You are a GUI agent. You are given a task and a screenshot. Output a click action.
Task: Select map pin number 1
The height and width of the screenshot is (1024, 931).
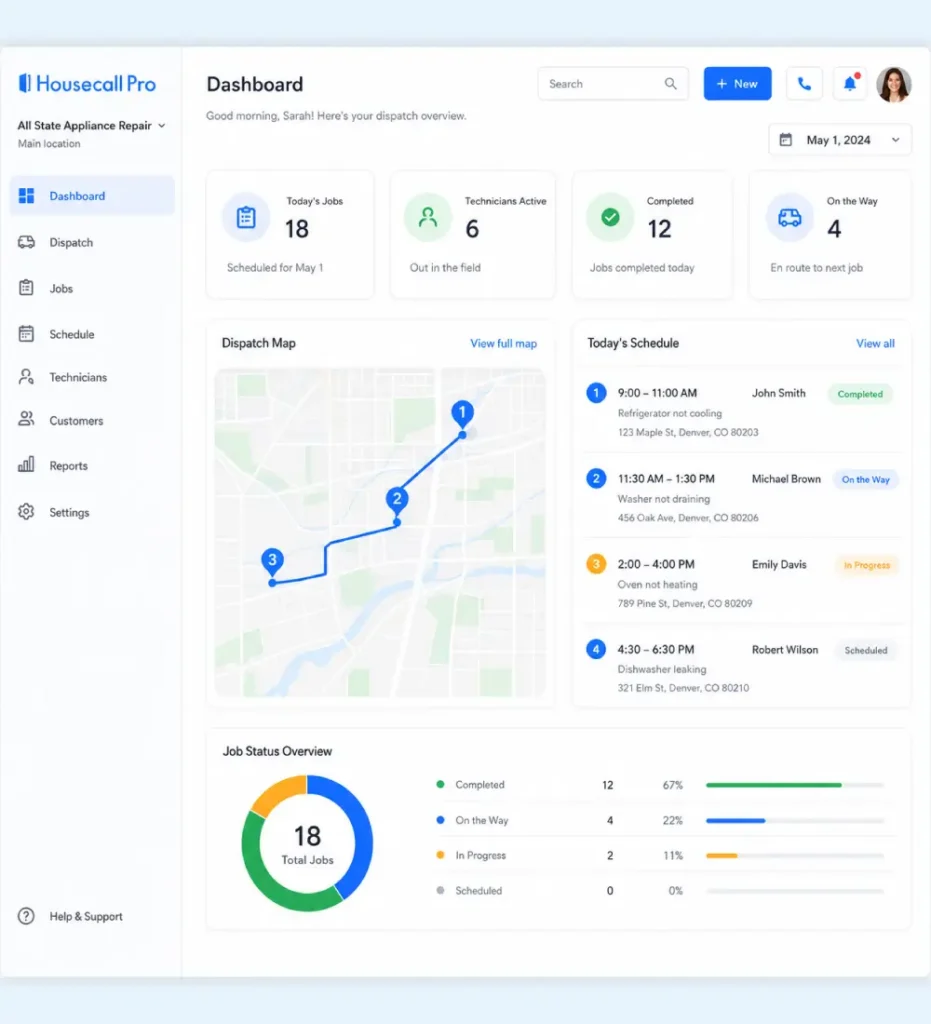[462, 413]
